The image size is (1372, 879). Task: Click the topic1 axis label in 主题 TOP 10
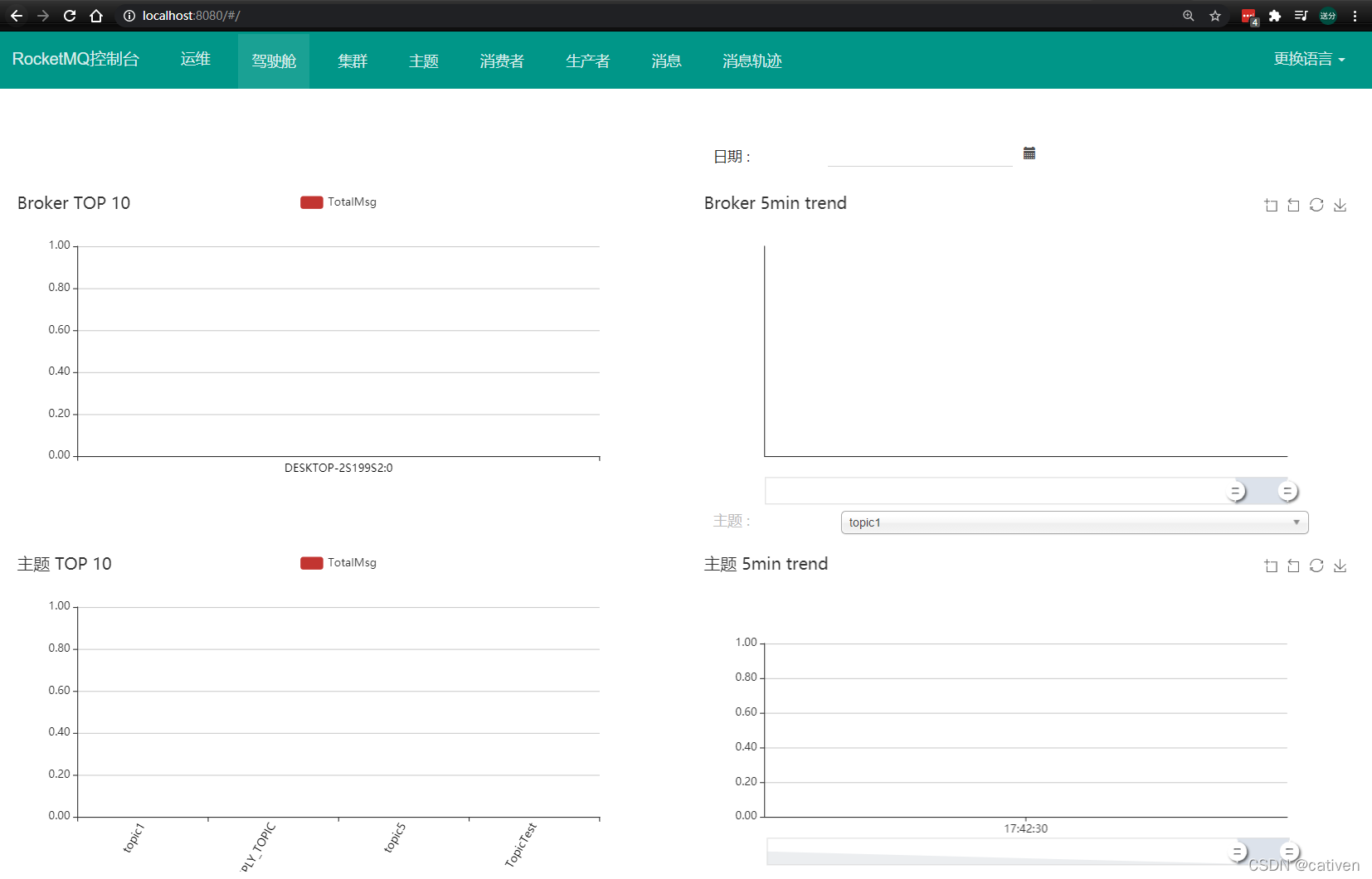tap(134, 838)
